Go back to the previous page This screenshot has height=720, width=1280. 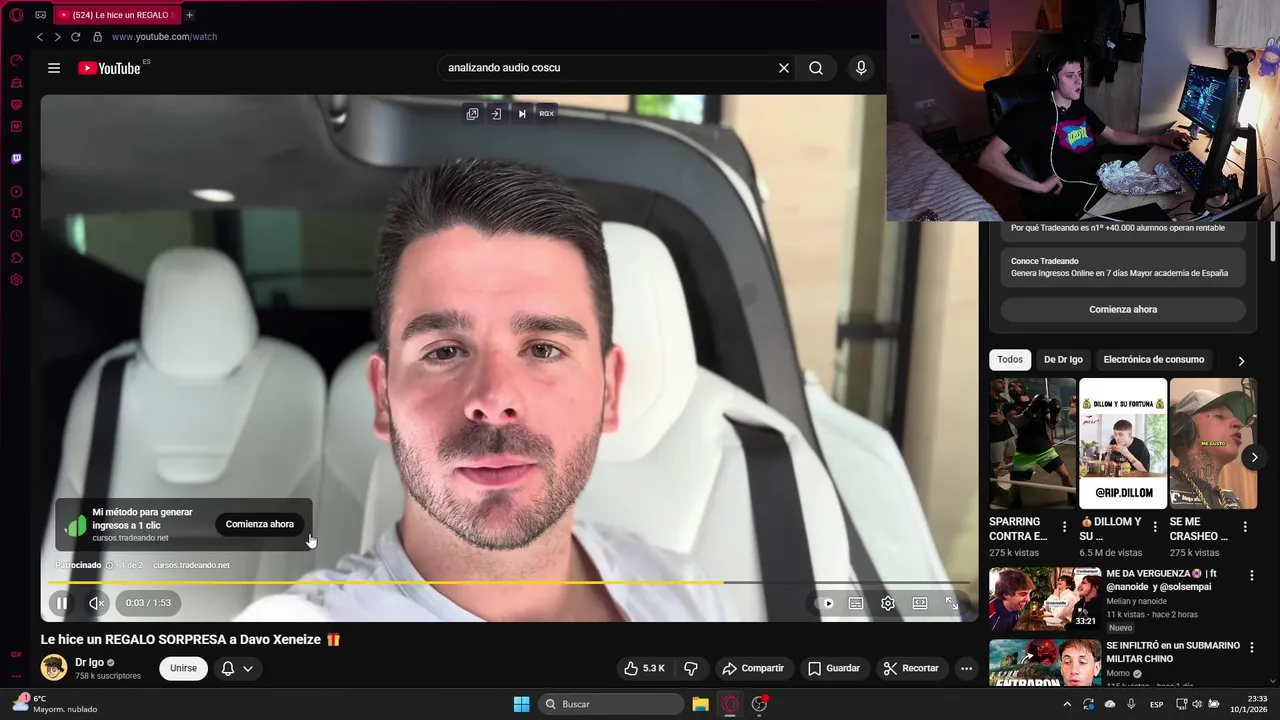click(x=40, y=37)
